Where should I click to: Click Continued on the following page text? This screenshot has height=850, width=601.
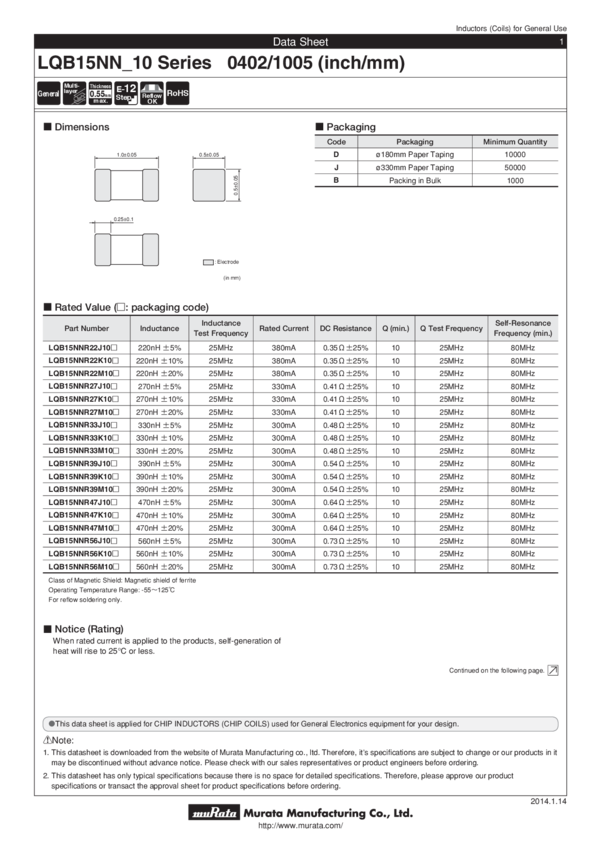tap(496, 671)
